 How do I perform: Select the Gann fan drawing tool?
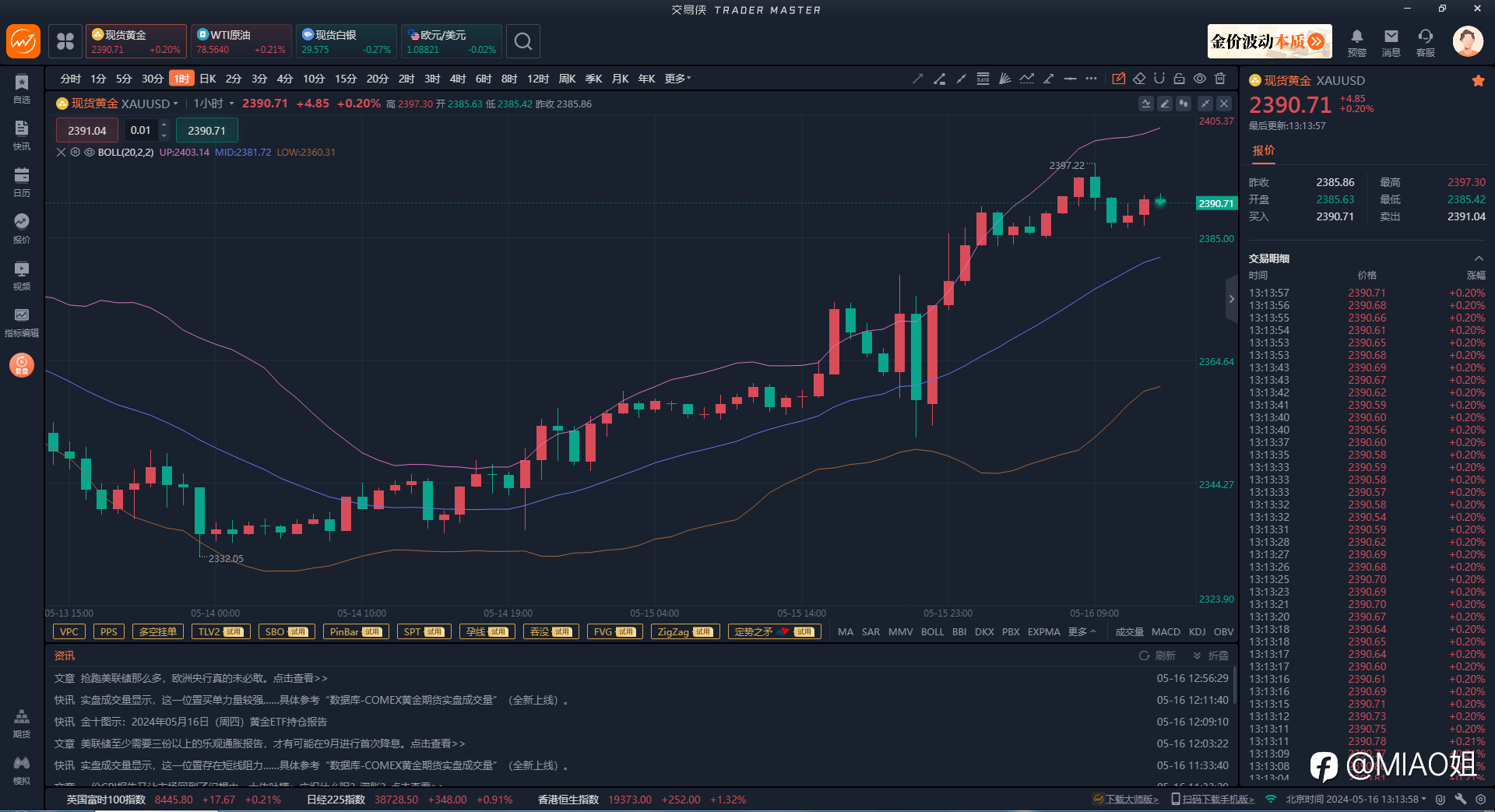tap(1005, 79)
